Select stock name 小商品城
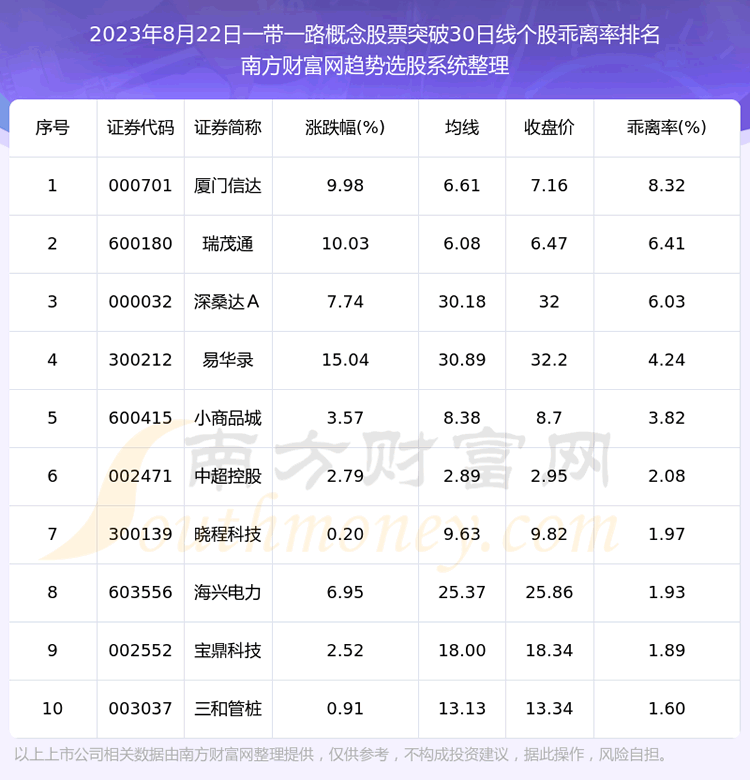Viewport: 750px width, 780px height. 228,418
